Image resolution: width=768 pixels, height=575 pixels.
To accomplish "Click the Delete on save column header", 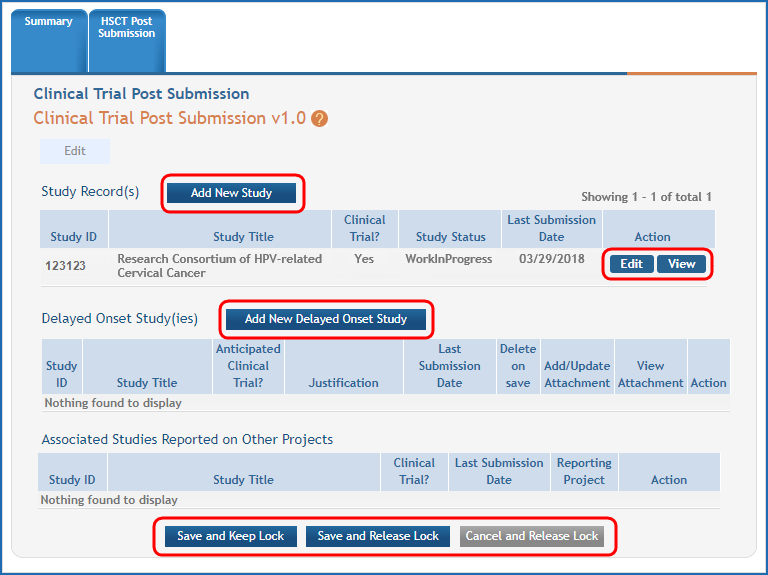I will [x=518, y=365].
